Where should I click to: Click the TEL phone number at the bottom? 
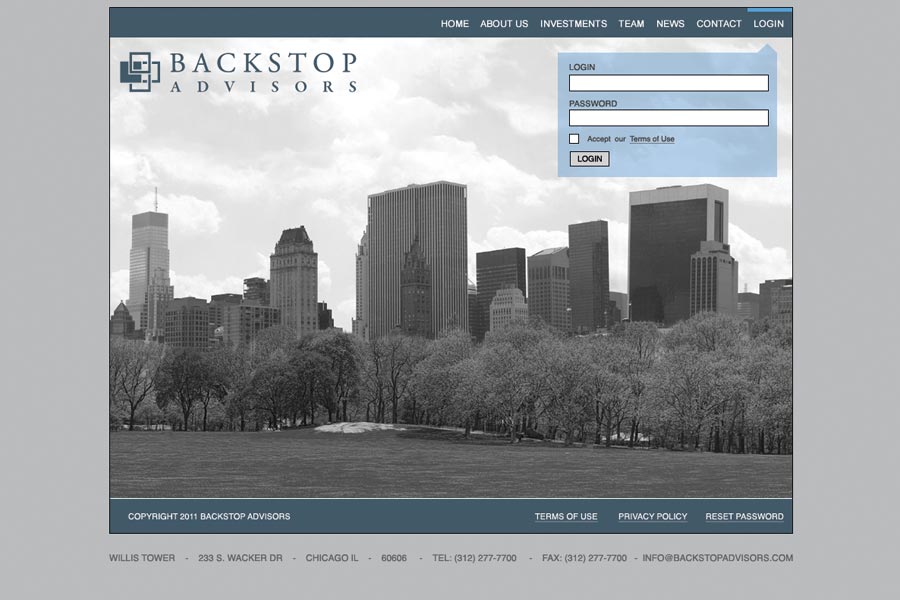[x=474, y=558]
